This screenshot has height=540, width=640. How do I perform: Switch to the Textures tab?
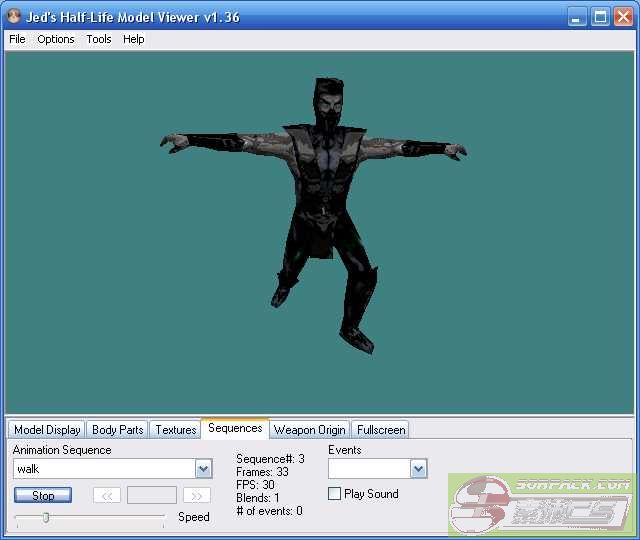click(x=176, y=430)
